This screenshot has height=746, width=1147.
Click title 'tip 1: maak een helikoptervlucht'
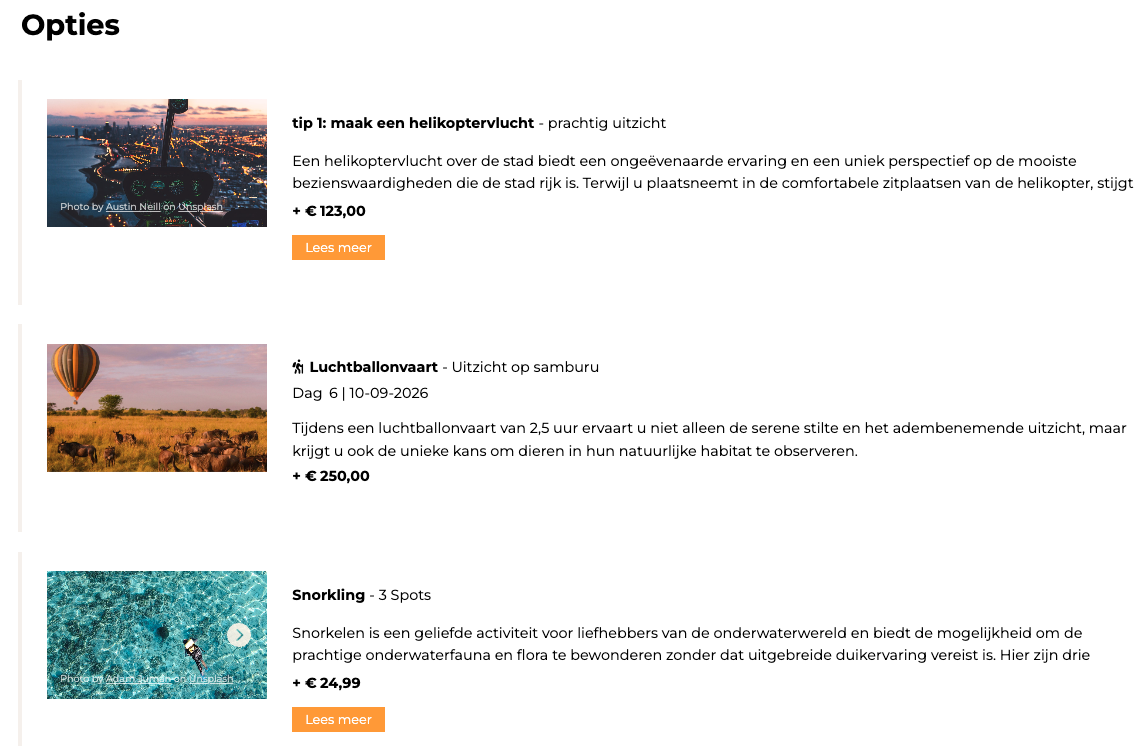pyautogui.click(x=413, y=123)
